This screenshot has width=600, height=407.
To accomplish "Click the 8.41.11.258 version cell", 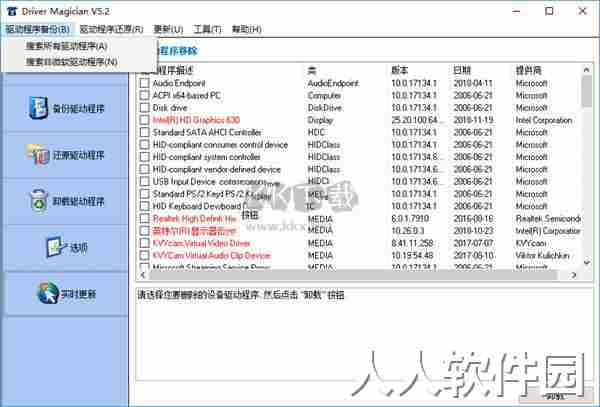I will point(412,243).
